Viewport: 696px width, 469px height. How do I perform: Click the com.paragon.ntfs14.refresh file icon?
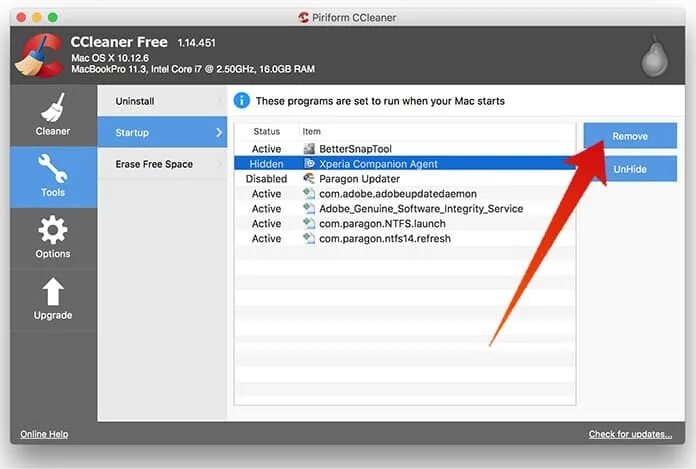click(x=309, y=238)
